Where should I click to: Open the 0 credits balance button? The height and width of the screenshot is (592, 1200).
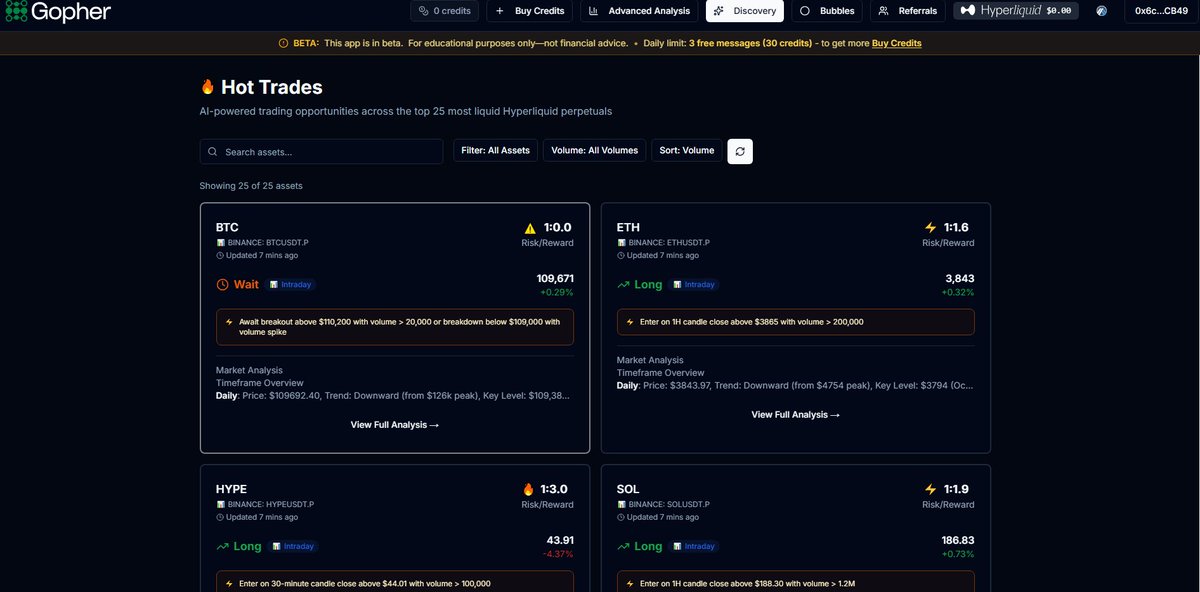(x=444, y=11)
